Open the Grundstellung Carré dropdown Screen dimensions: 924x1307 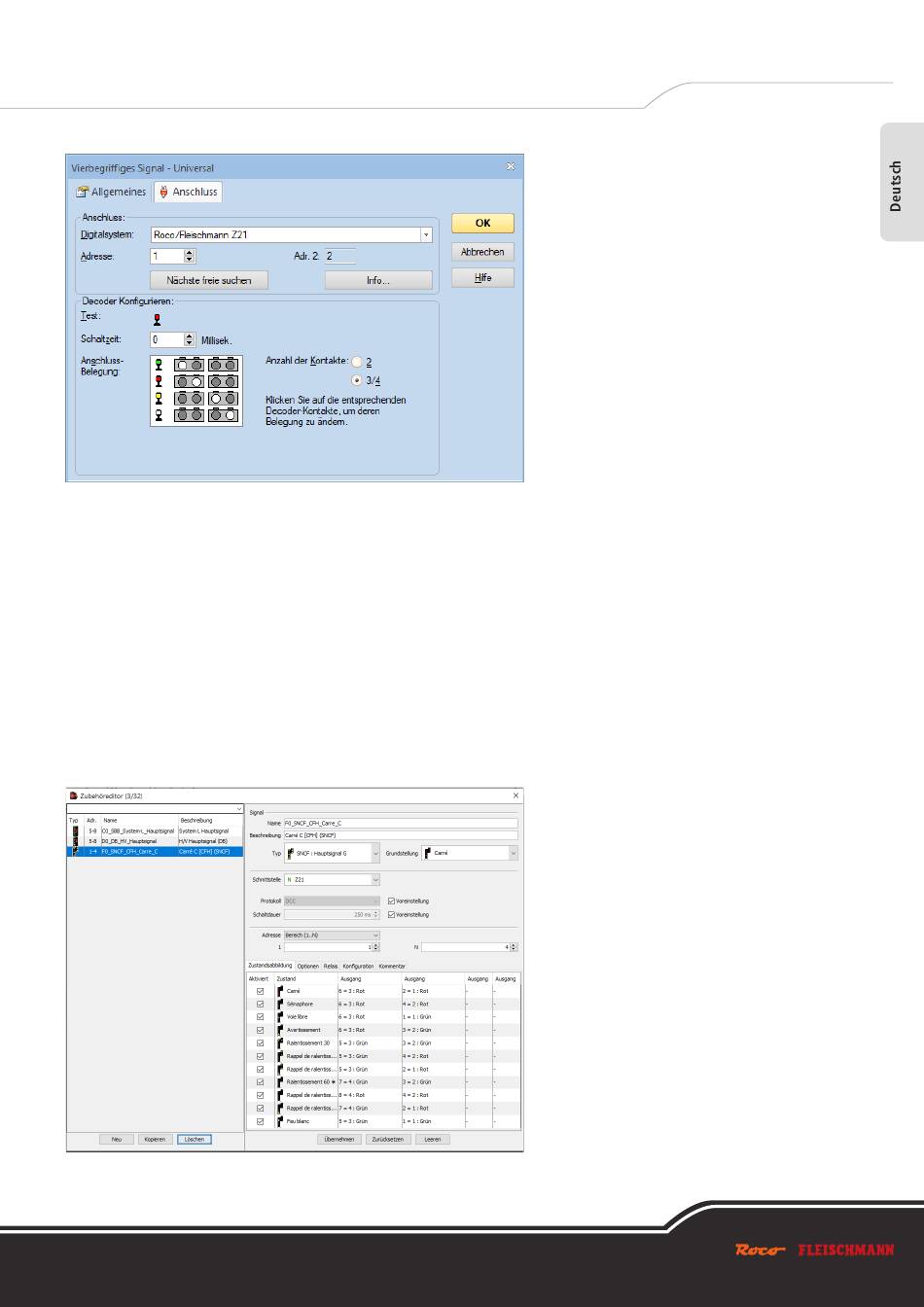pos(513,853)
